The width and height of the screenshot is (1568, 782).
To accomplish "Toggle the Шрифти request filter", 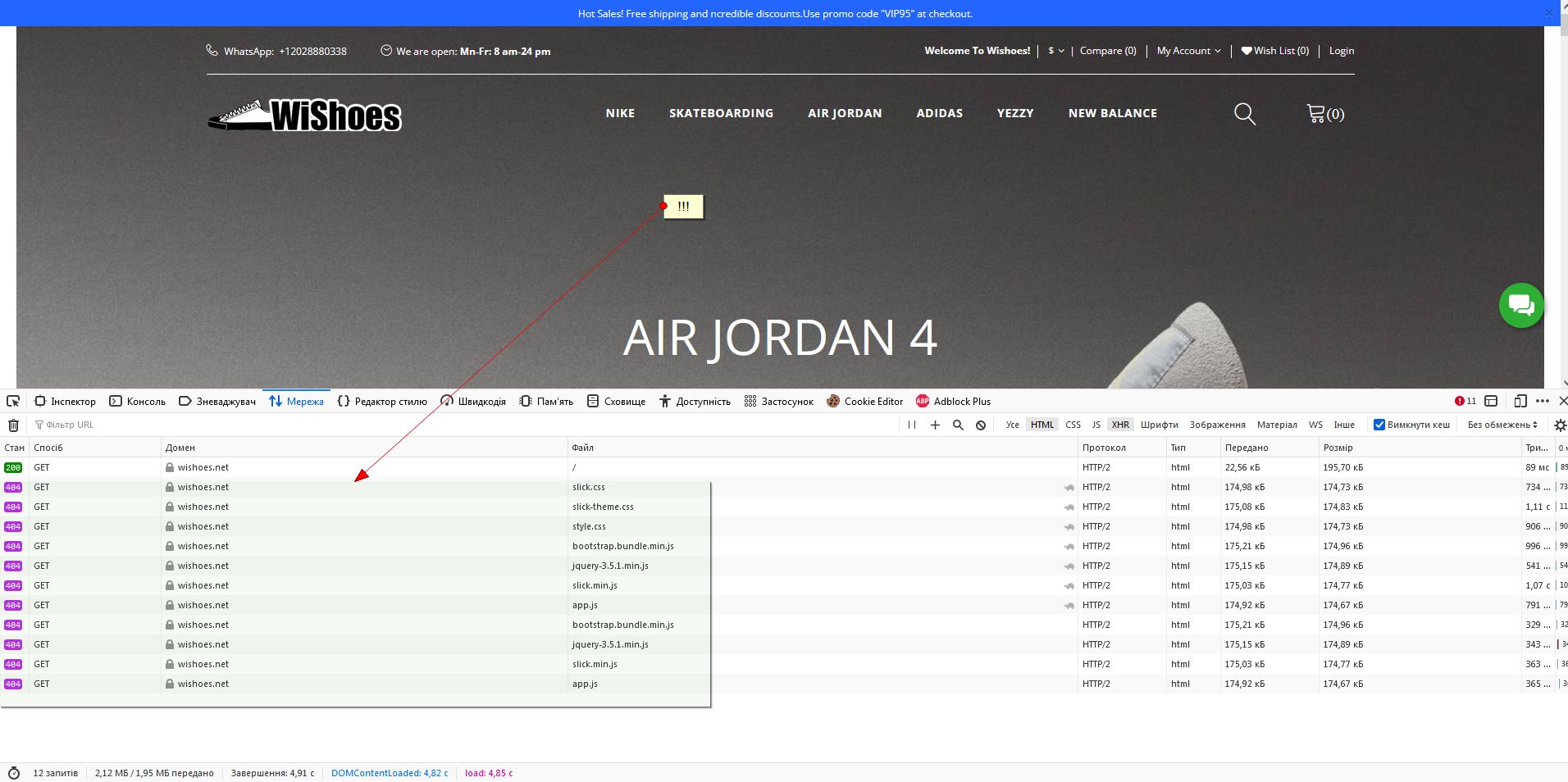I will coord(1160,425).
